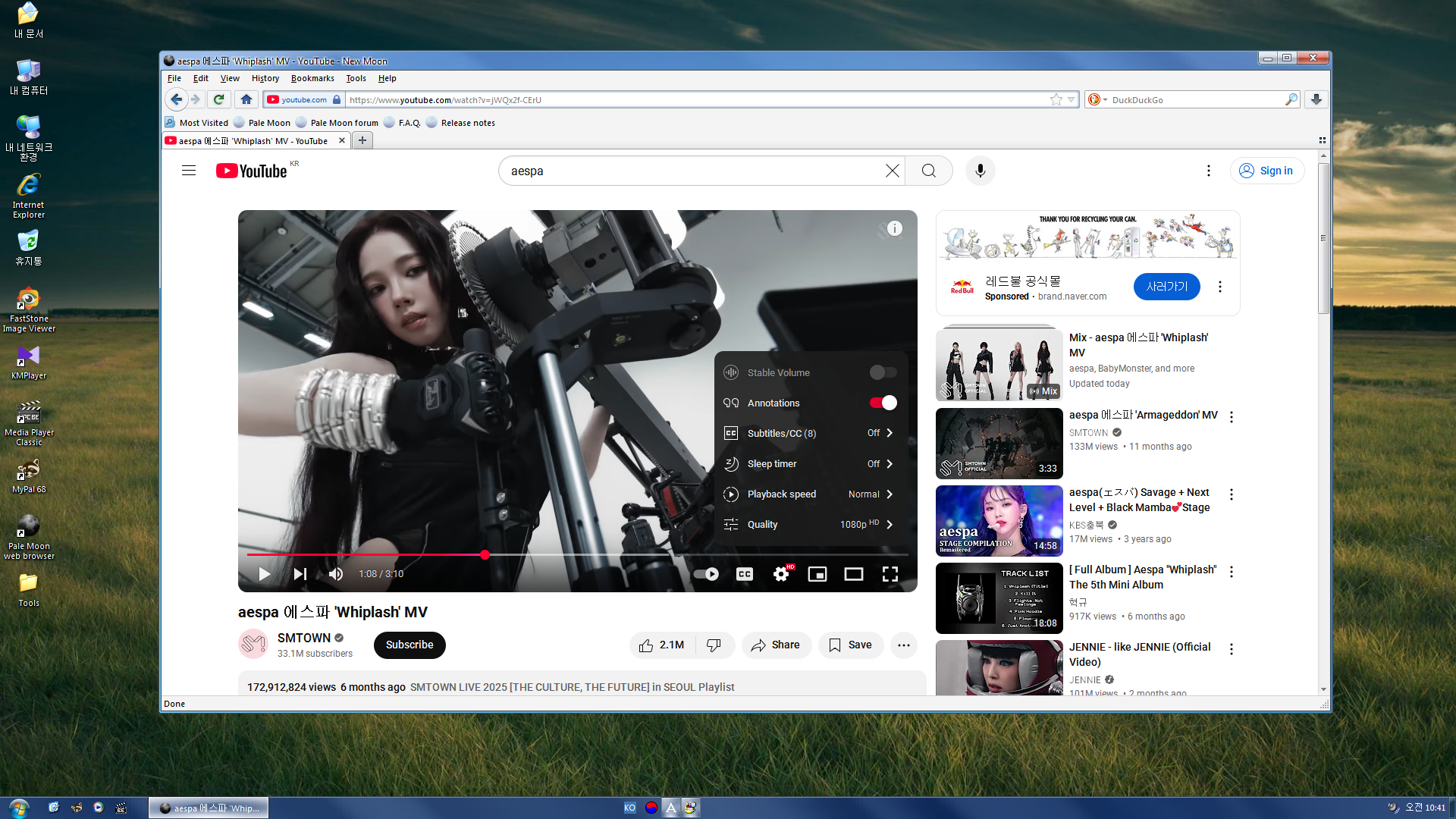Mute the video volume speaker
This screenshot has height=819, width=1456.
(336, 574)
